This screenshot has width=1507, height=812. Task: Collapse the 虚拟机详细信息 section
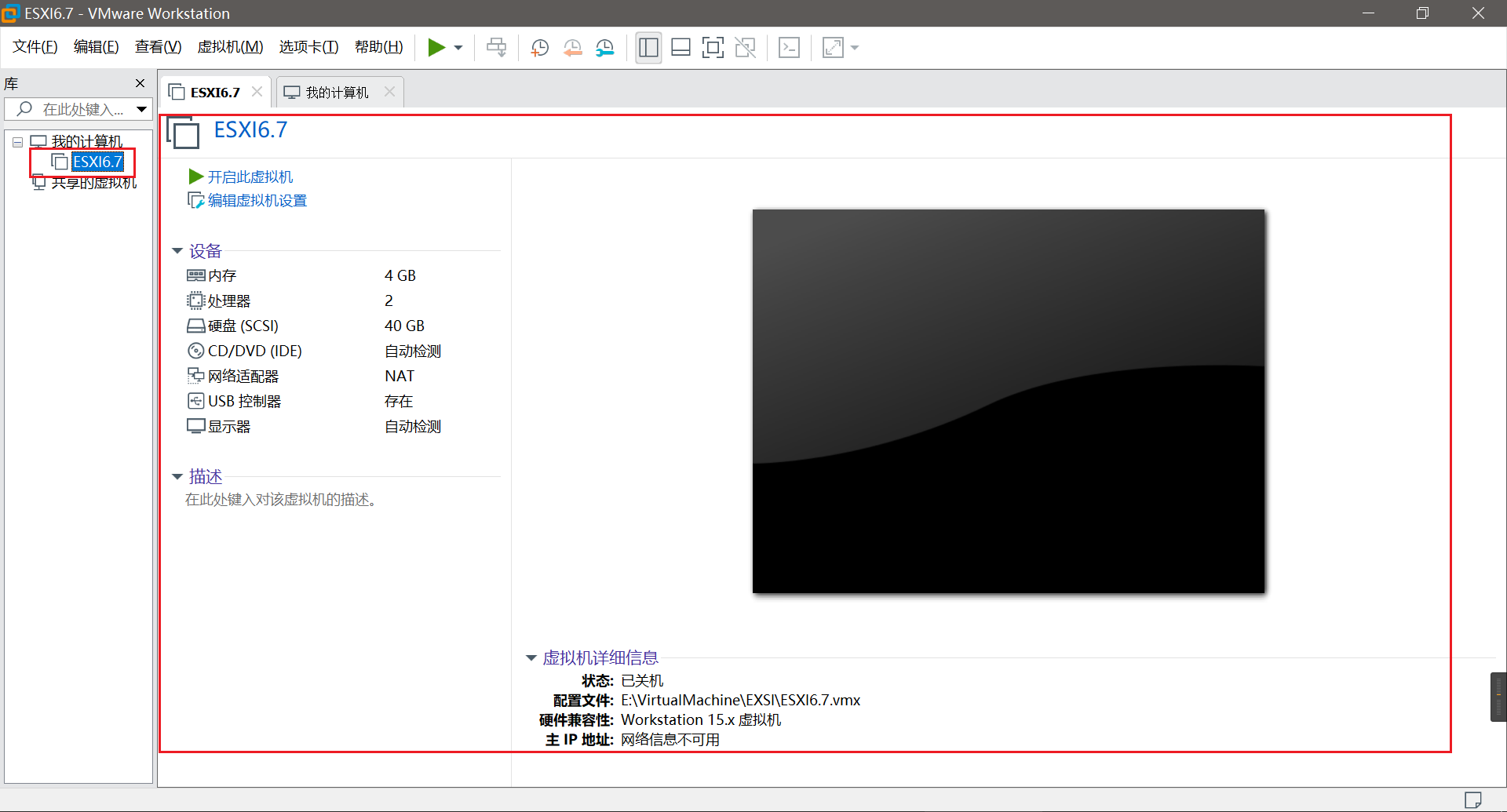[531, 657]
